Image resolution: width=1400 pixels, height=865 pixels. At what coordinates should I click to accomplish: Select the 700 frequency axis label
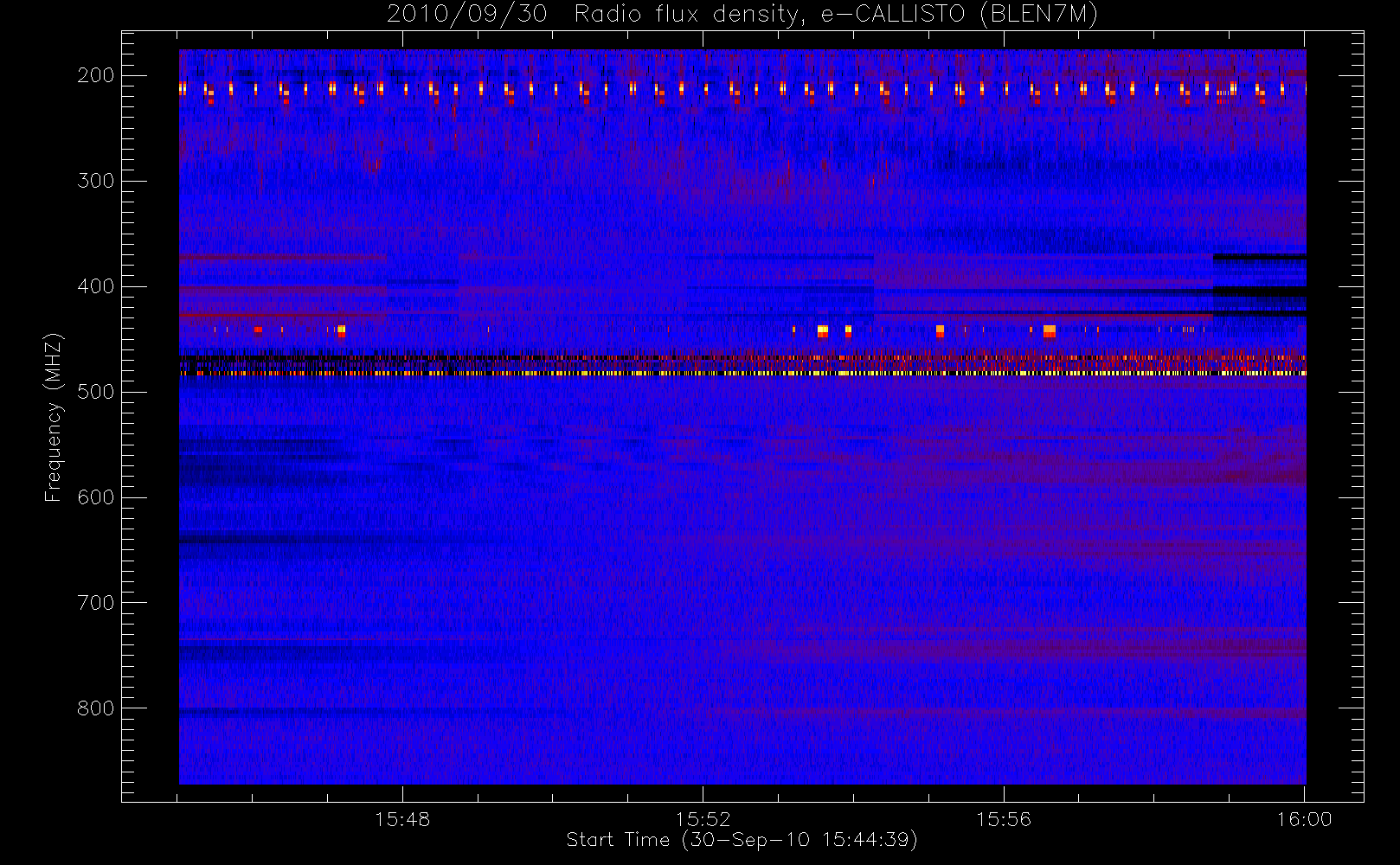pos(95,603)
